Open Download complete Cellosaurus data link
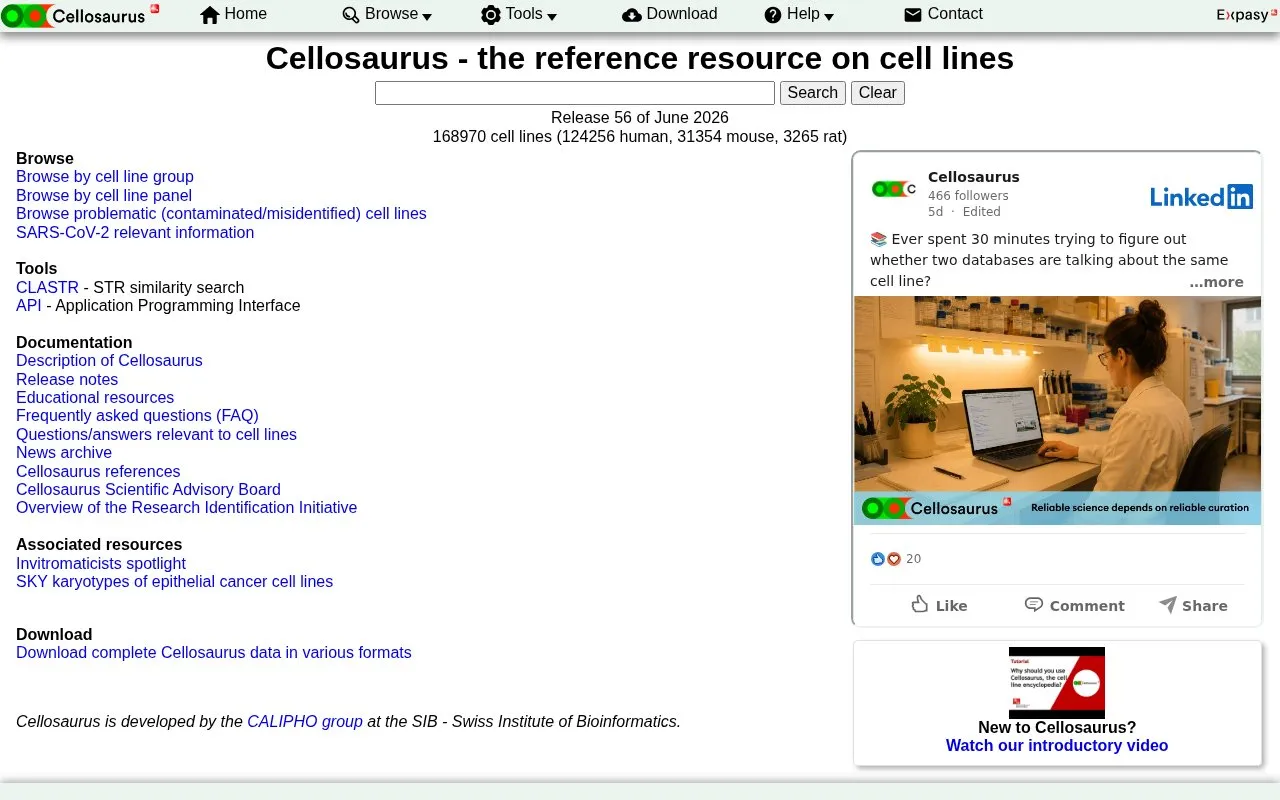1280x800 pixels. pyautogui.click(x=214, y=653)
